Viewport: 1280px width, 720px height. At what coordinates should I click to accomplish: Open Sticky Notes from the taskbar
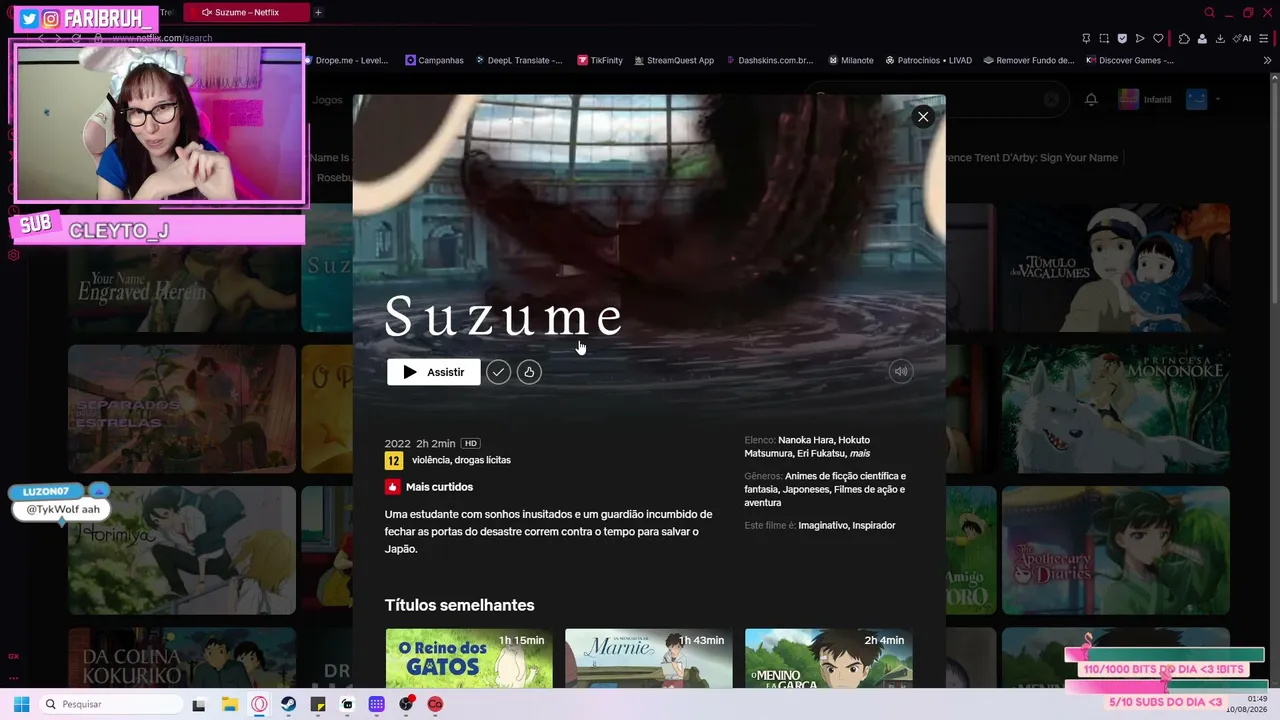coord(318,704)
